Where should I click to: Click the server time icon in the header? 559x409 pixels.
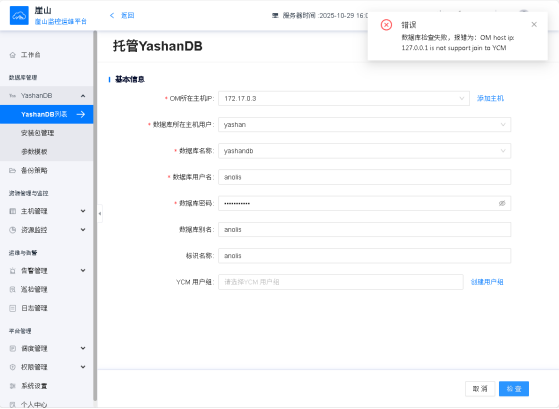tap(275, 15)
